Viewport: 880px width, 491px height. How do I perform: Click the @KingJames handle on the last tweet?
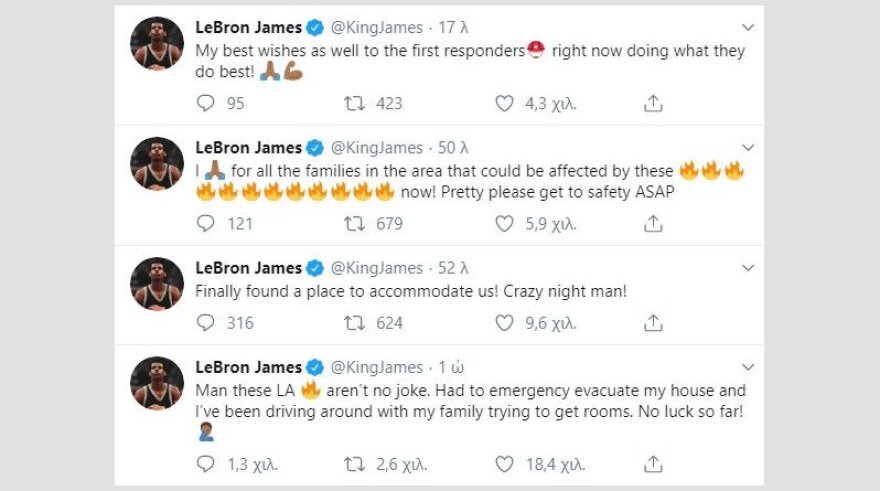pyautogui.click(x=377, y=367)
